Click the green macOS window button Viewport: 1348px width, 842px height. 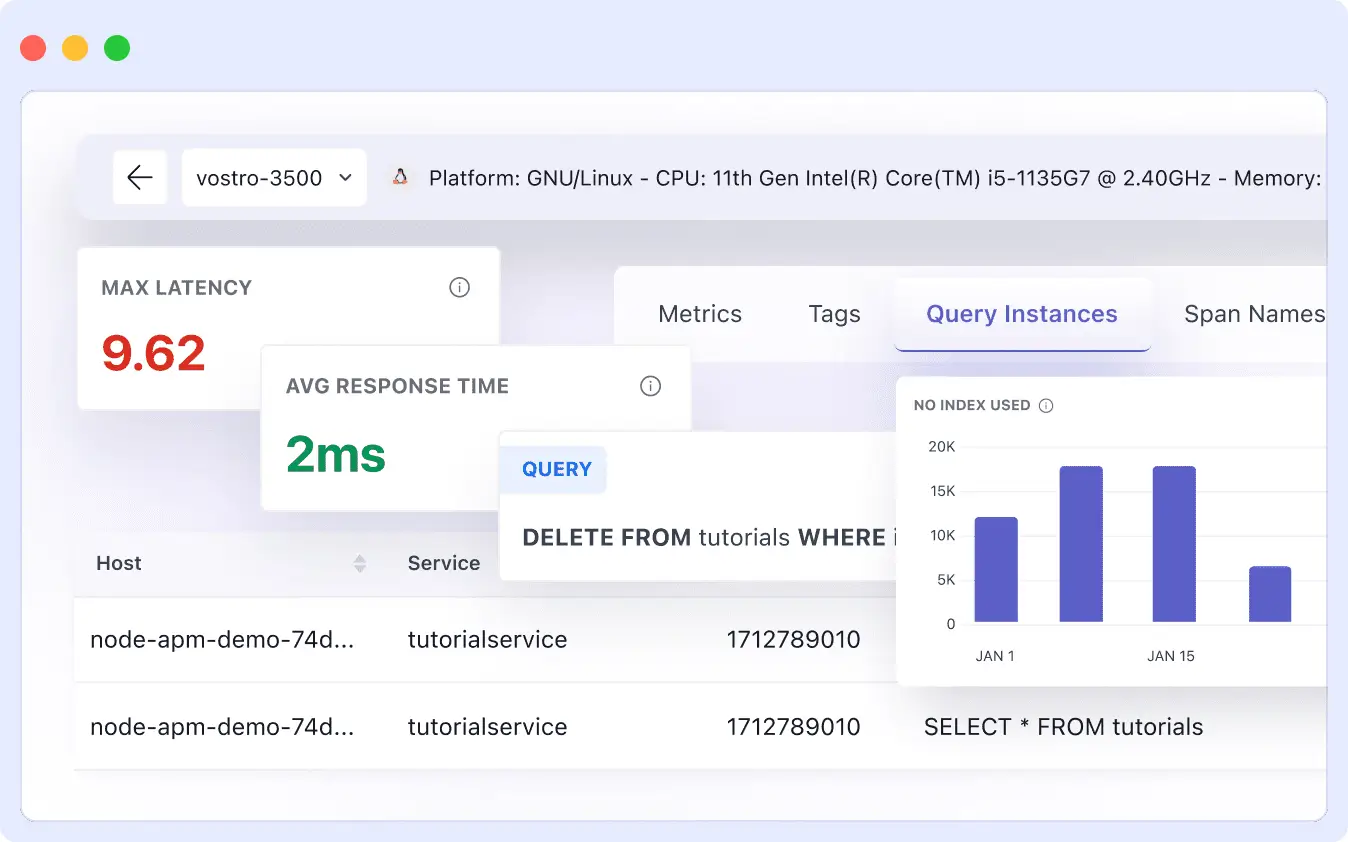click(117, 47)
